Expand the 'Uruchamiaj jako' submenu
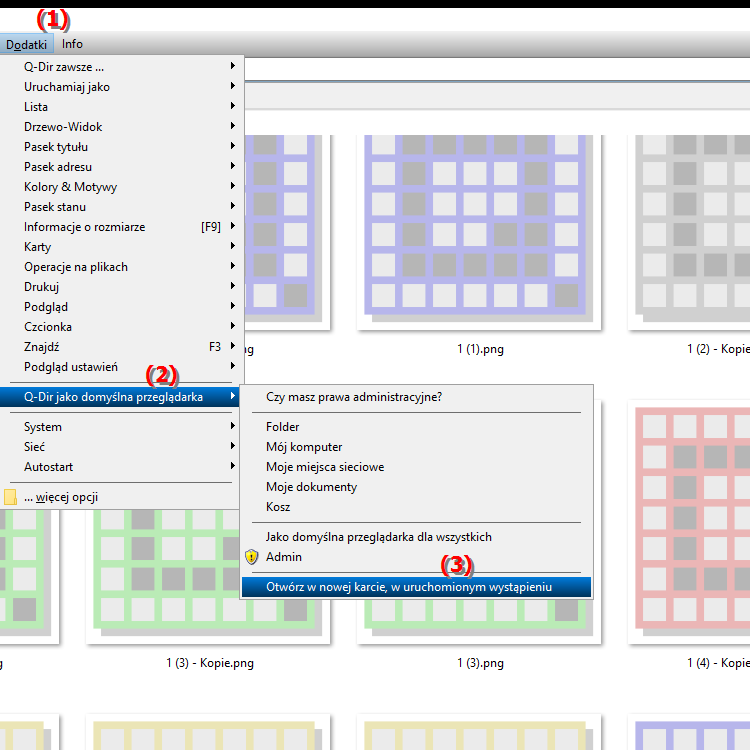Image resolution: width=750 pixels, height=750 pixels. pos(122,87)
